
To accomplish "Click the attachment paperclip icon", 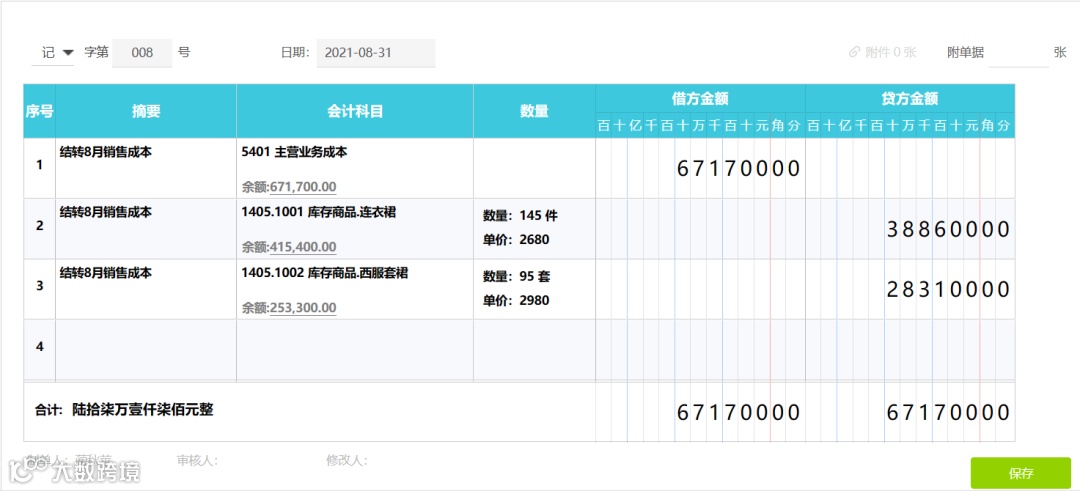I will click(854, 52).
